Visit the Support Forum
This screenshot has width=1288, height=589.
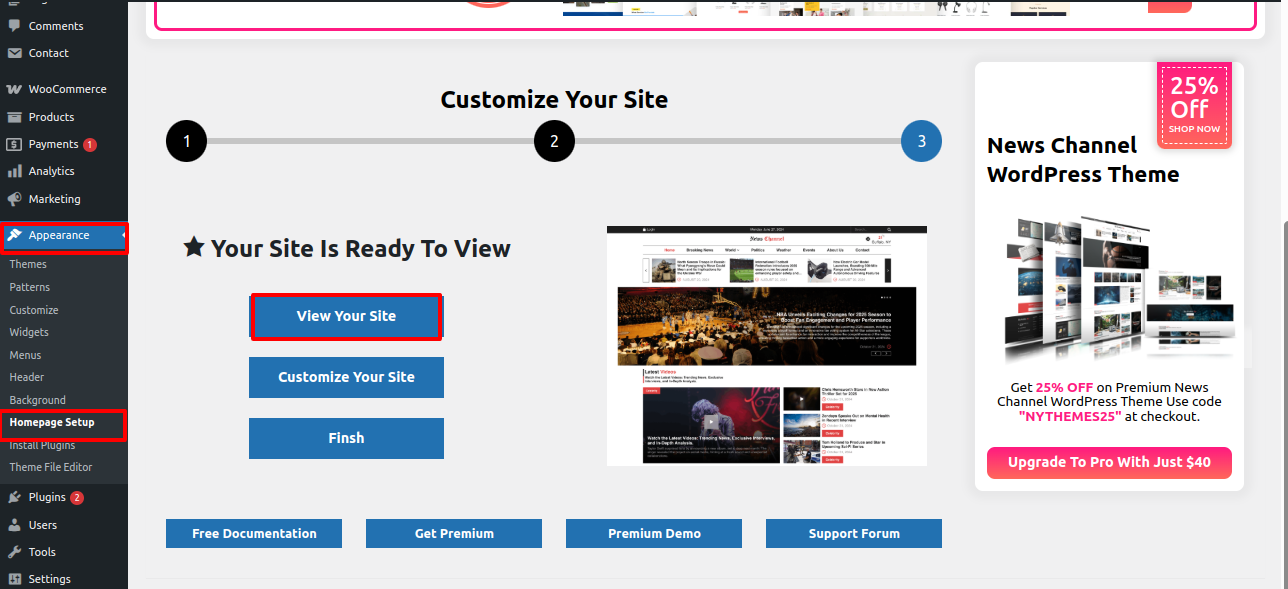click(x=854, y=533)
